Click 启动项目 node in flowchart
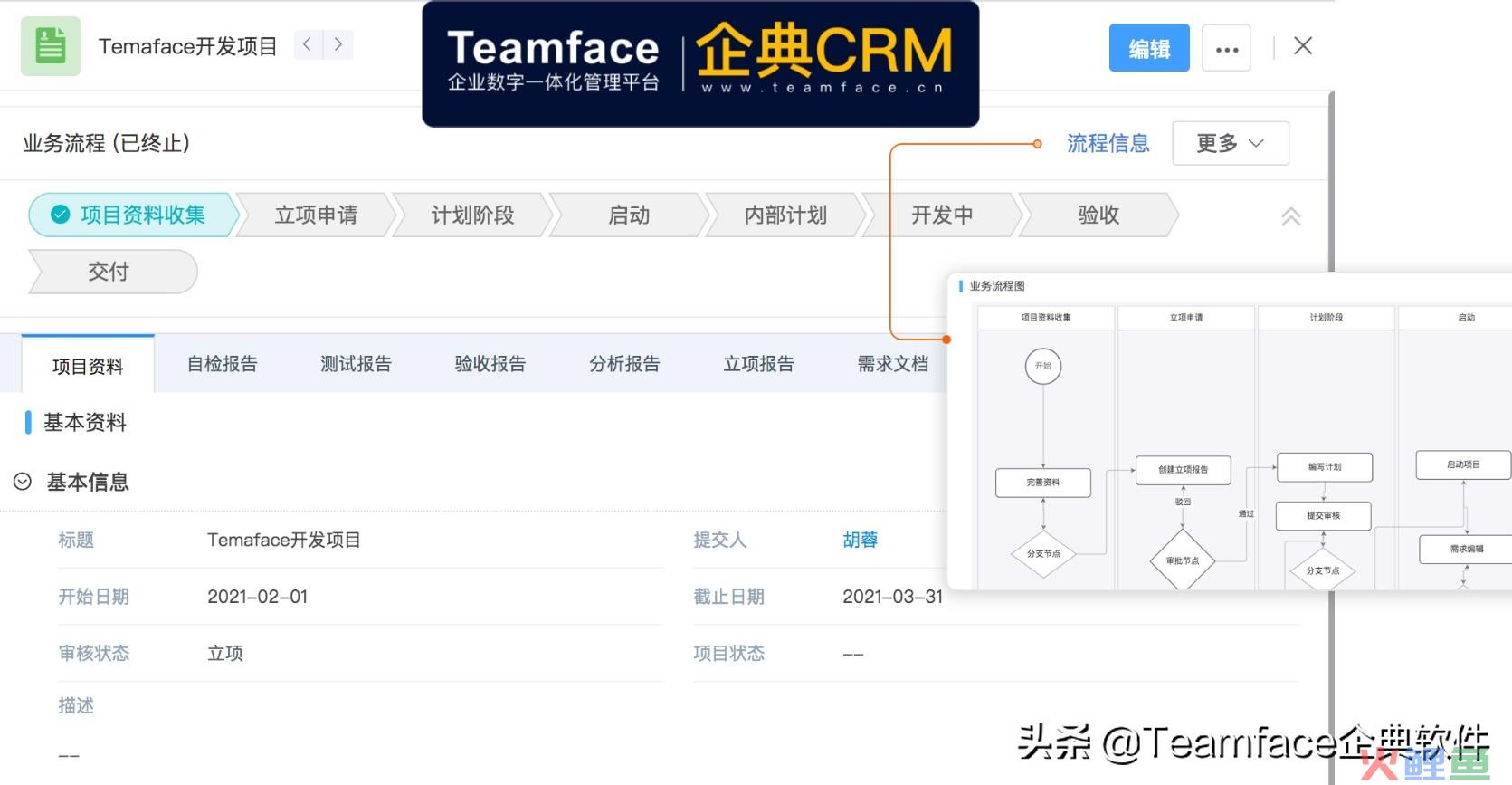1512x785 pixels. [1463, 464]
